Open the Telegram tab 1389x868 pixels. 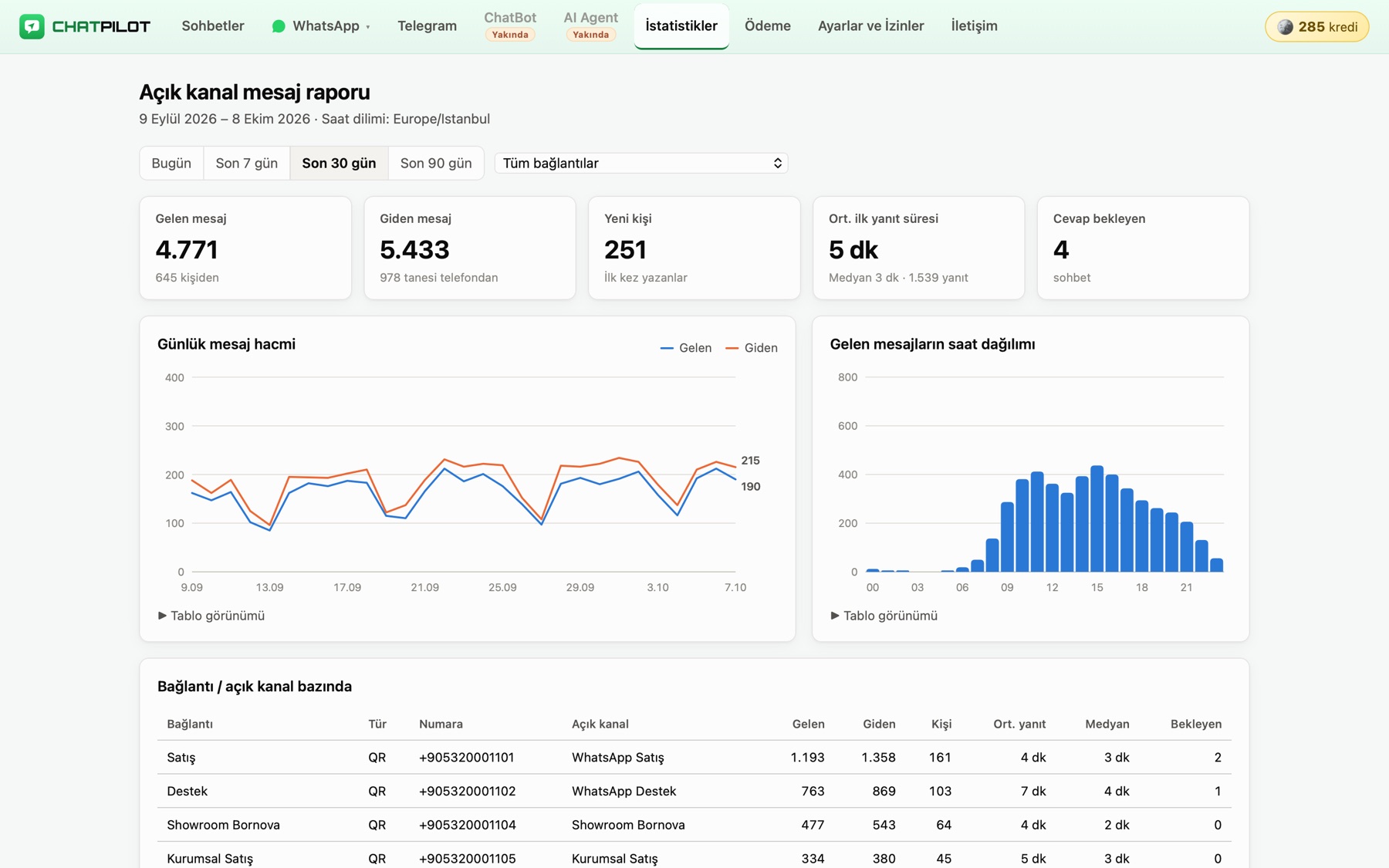click(x=427, y=25)
